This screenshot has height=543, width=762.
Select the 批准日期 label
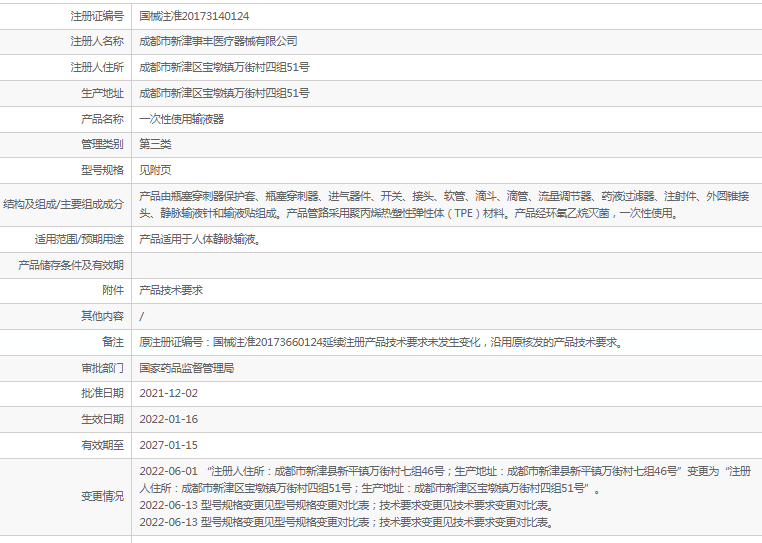coord(103,393)
